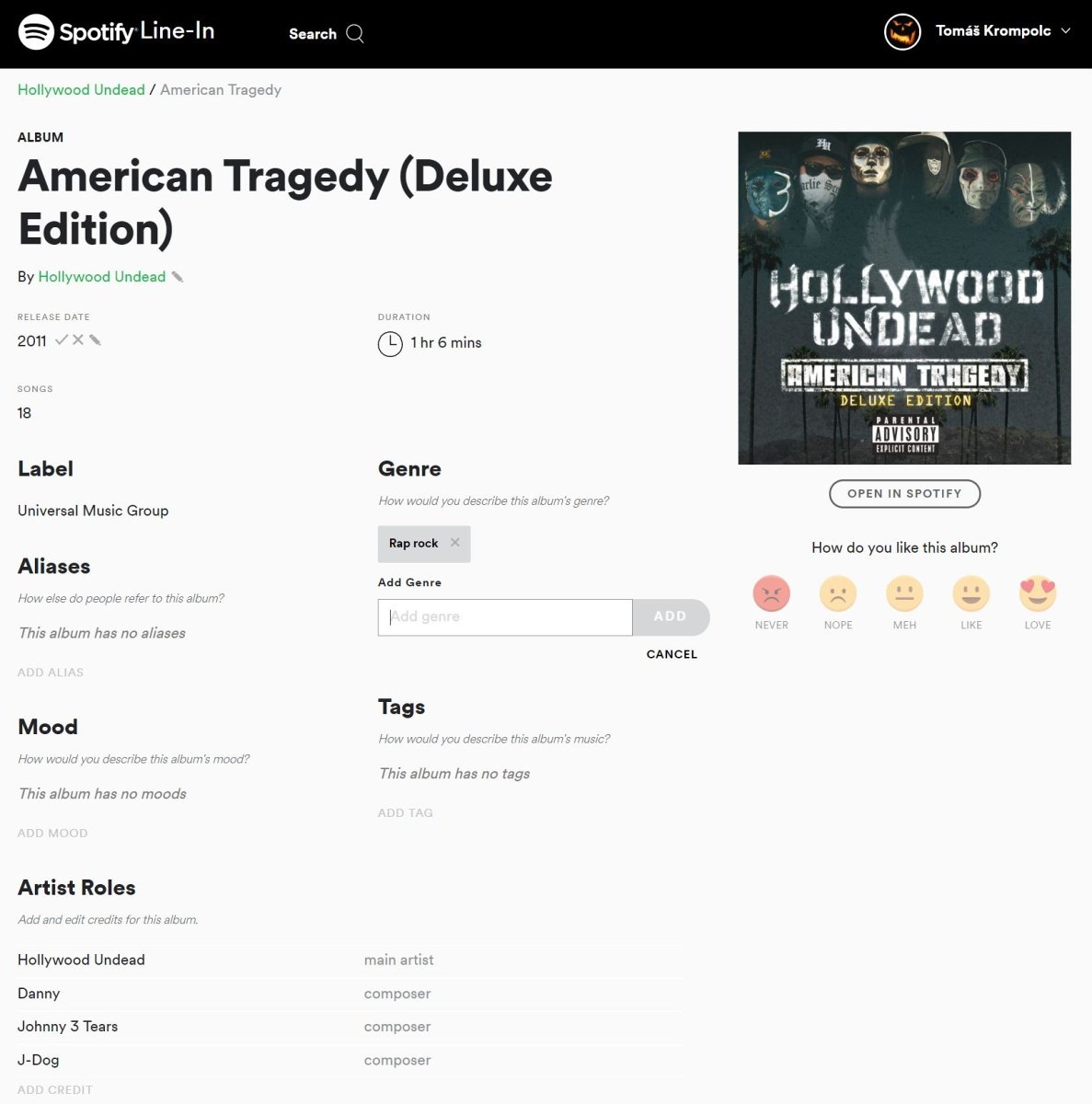Edit release date pencil icon
This screenshot has width=1092, height=1104.
point(95,340)
